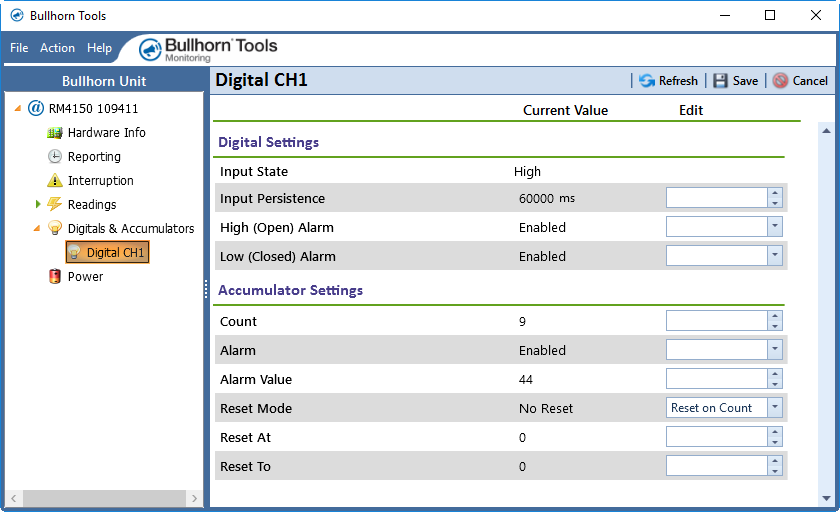Open the File menu
Viewport: 840px width, 512px height.
tap(19, 48)
